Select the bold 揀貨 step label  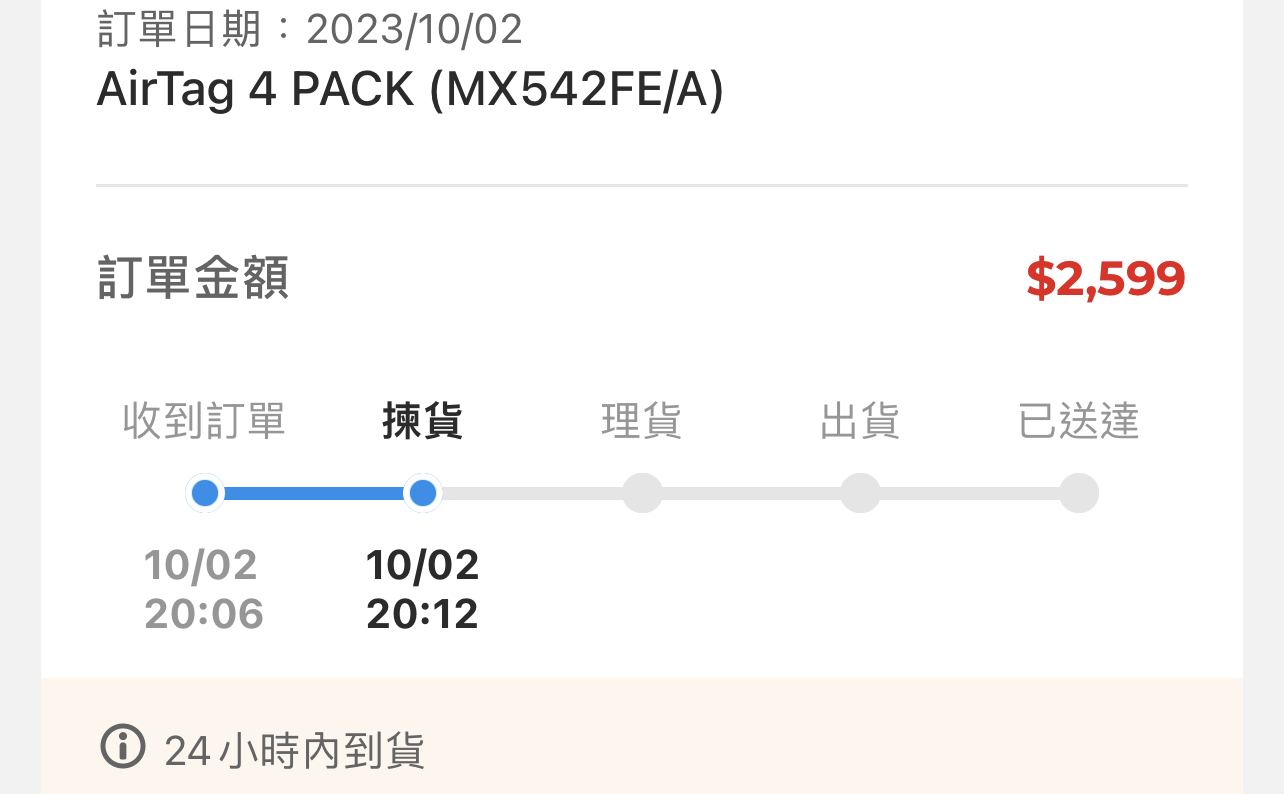pos(423,421)
